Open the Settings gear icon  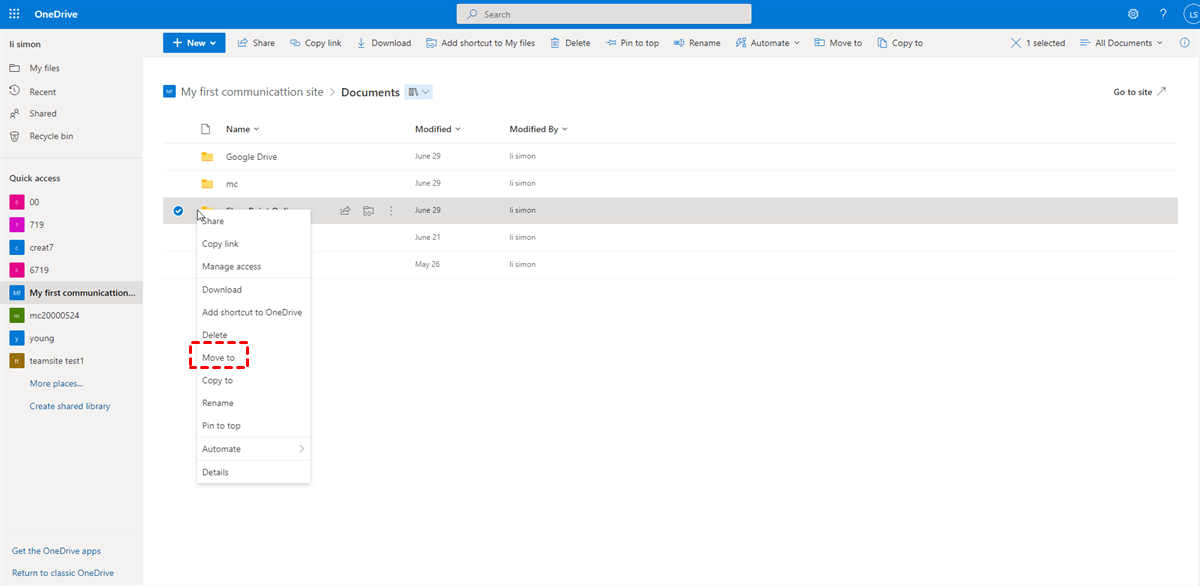click(x=1133, y=14)
